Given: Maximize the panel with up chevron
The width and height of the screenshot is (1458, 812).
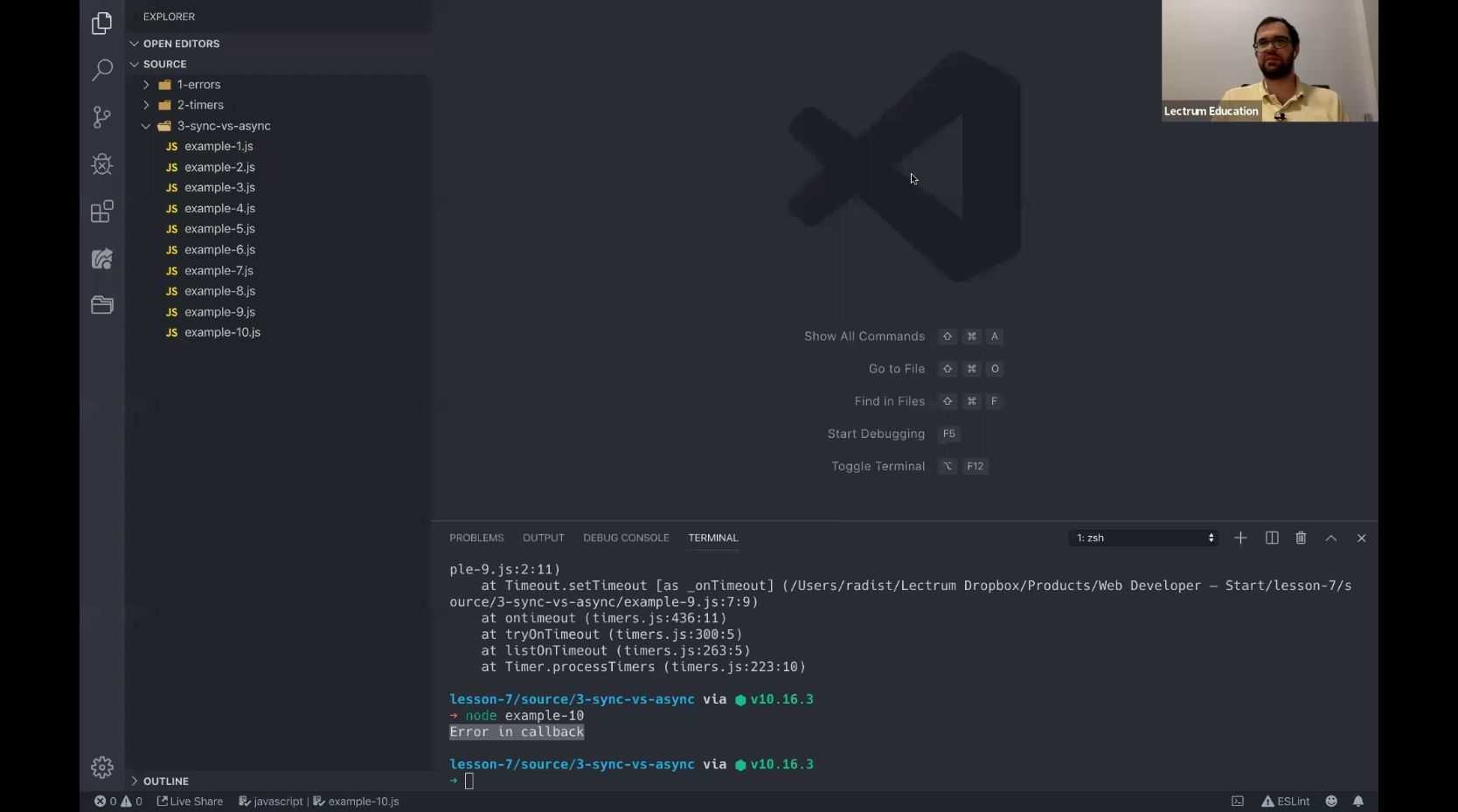Looking at the screenshot, I should click(x=1331, y=538).
